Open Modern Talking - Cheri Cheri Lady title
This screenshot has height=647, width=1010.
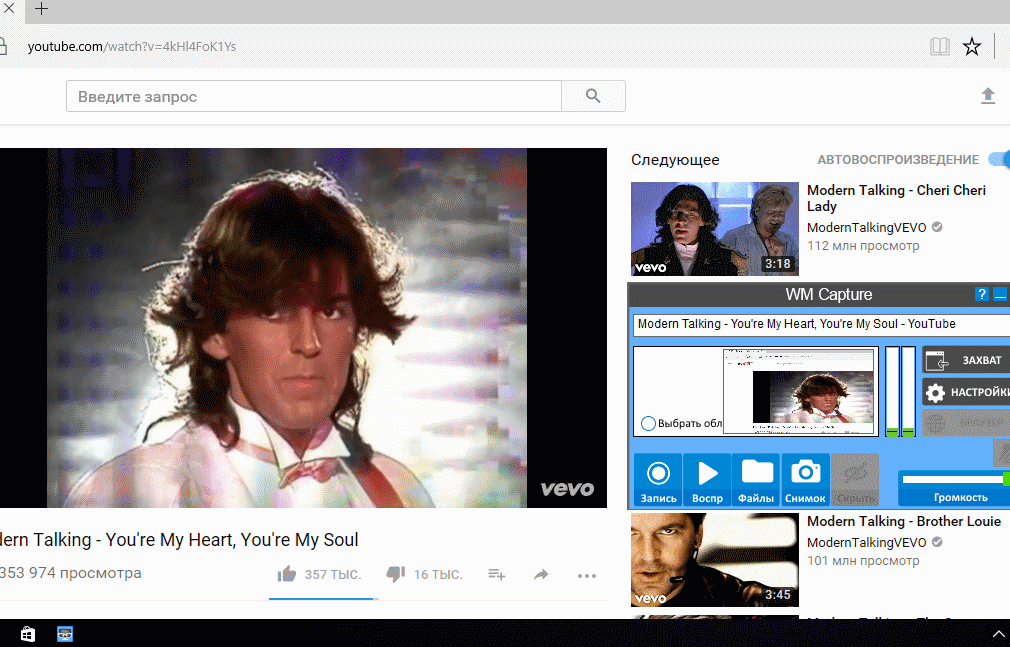896,198
